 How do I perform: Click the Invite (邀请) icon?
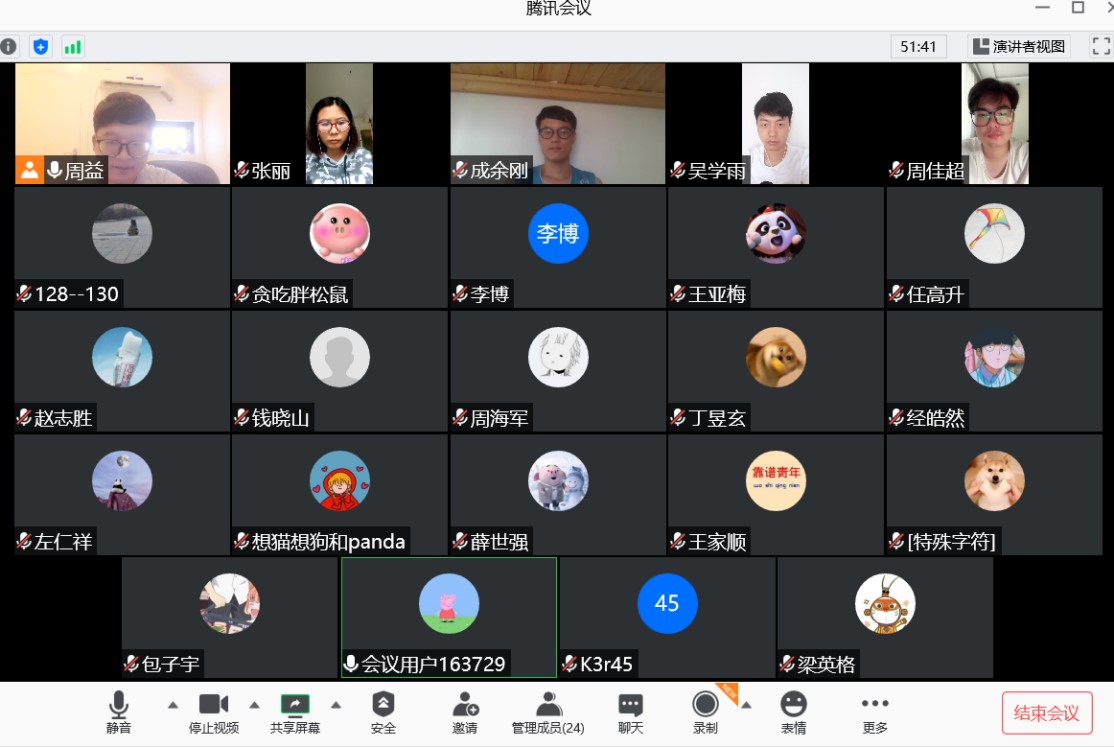tap(465, 712)
